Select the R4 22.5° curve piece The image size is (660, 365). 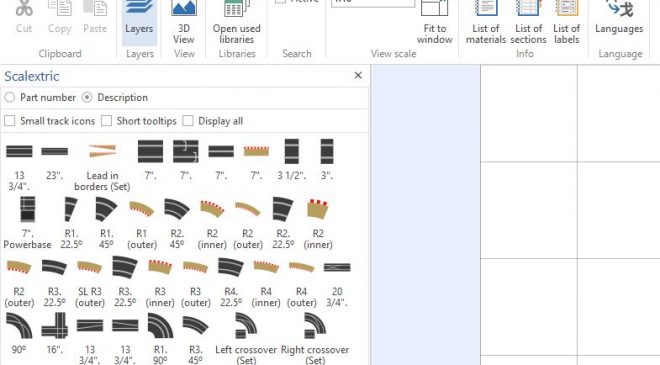coord(231,281)
